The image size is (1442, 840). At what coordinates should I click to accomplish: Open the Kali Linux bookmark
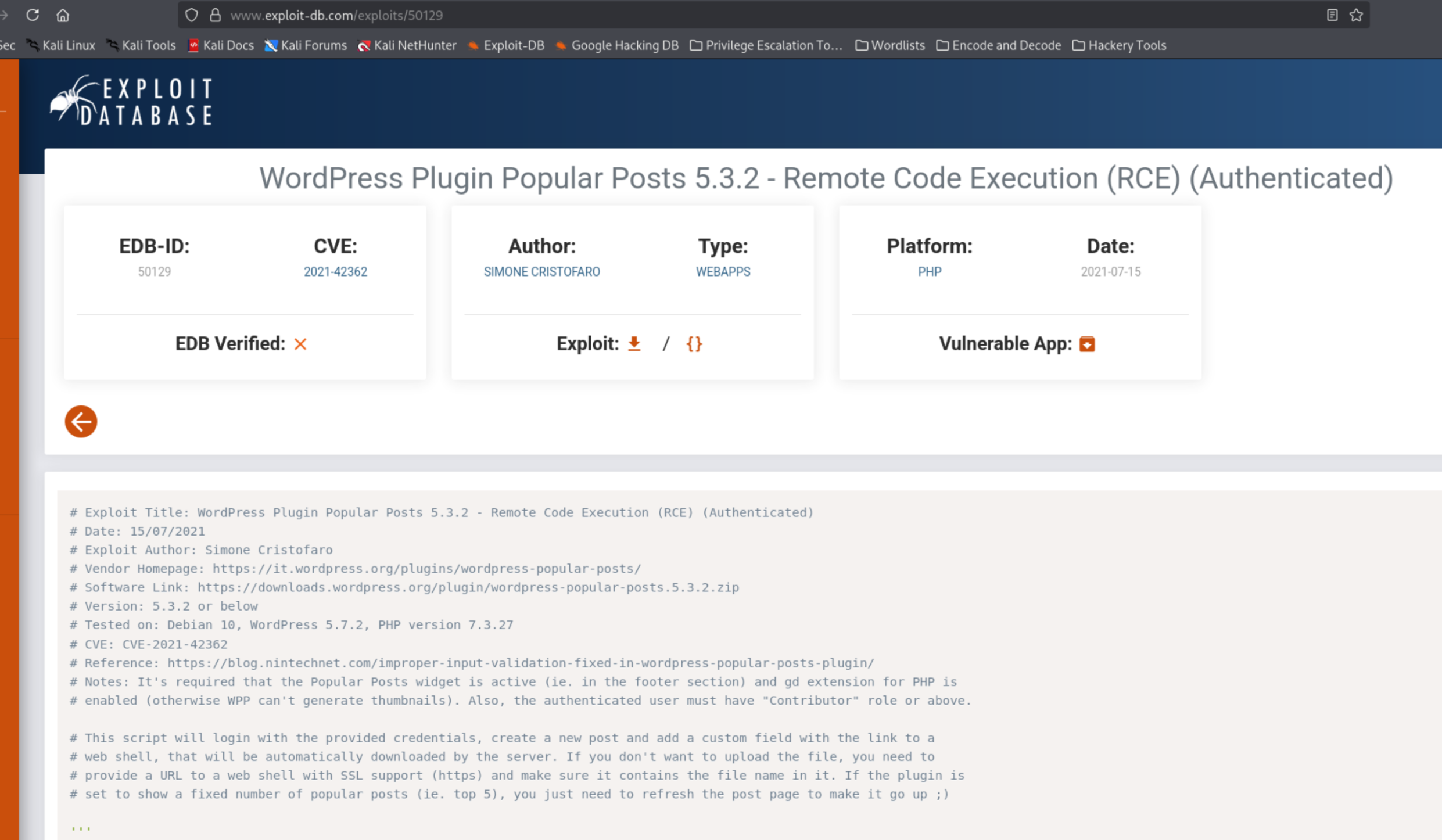tap(61, 45)
